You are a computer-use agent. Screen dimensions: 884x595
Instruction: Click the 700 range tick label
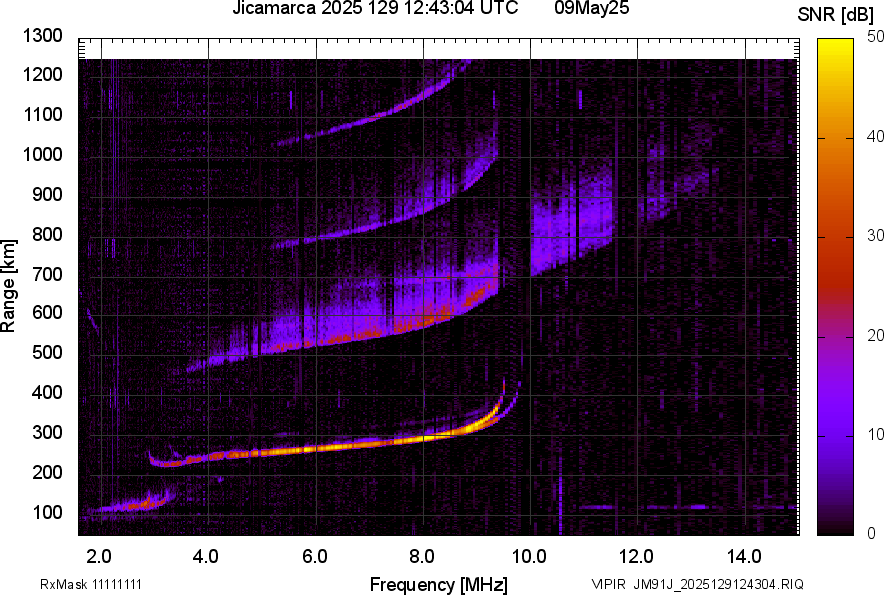47,274
